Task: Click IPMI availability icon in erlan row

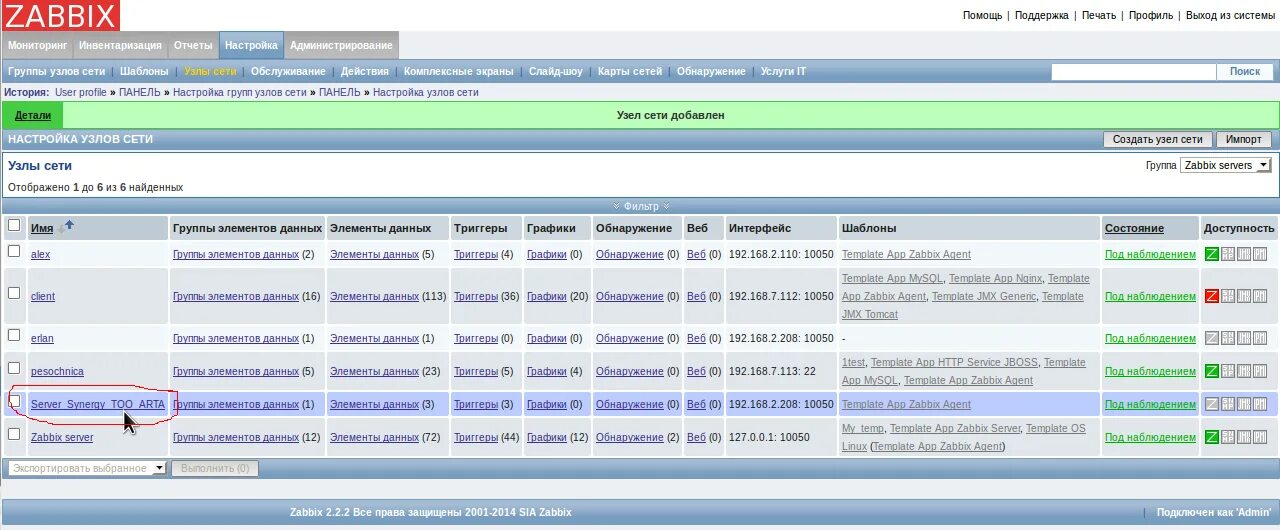Action: (x=1260, y=338)
